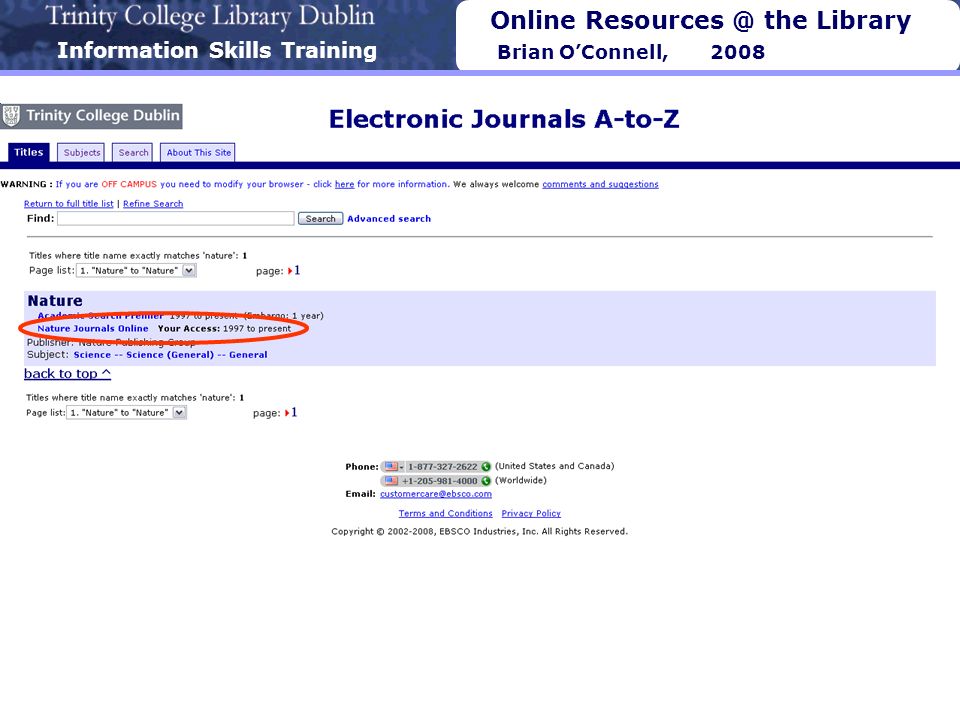Open Terms and Conditions
Viewport: 960px width, 720px height.
(x=446, y=514)
